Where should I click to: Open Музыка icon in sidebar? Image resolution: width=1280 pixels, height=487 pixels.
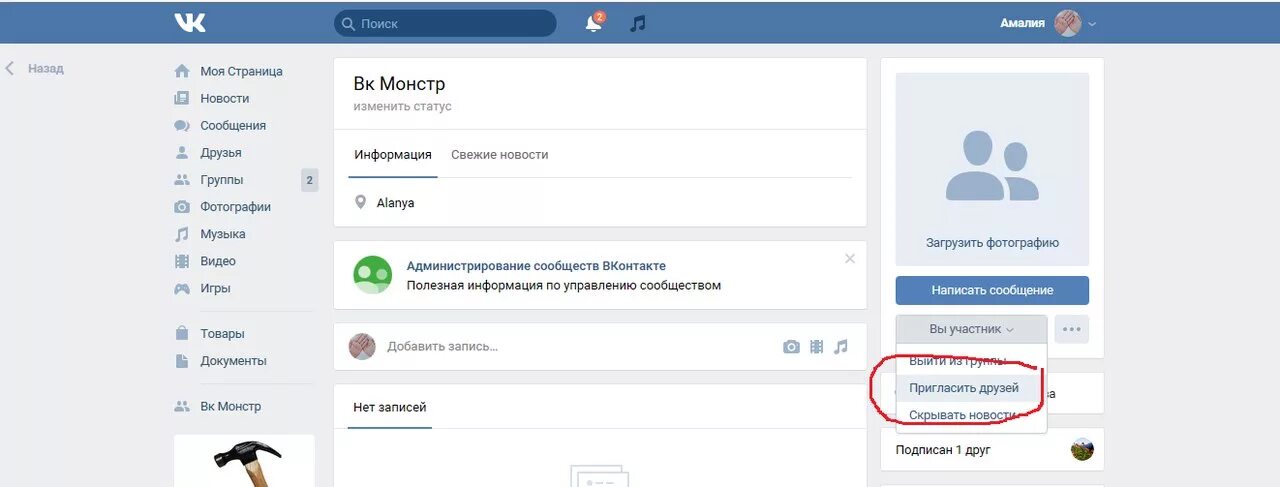point(182,234)
